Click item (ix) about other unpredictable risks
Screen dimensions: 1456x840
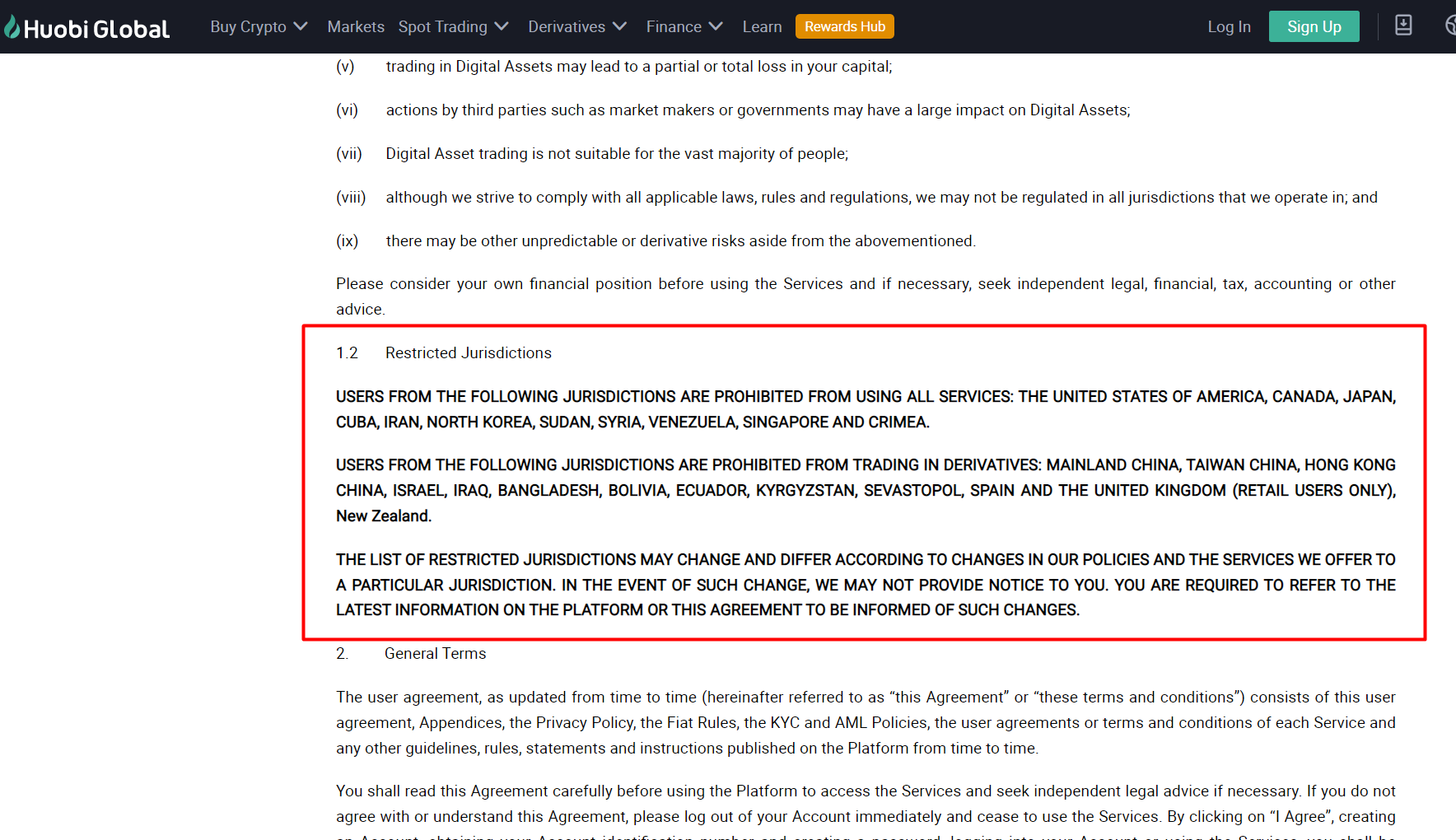click(x=656, y=241)
